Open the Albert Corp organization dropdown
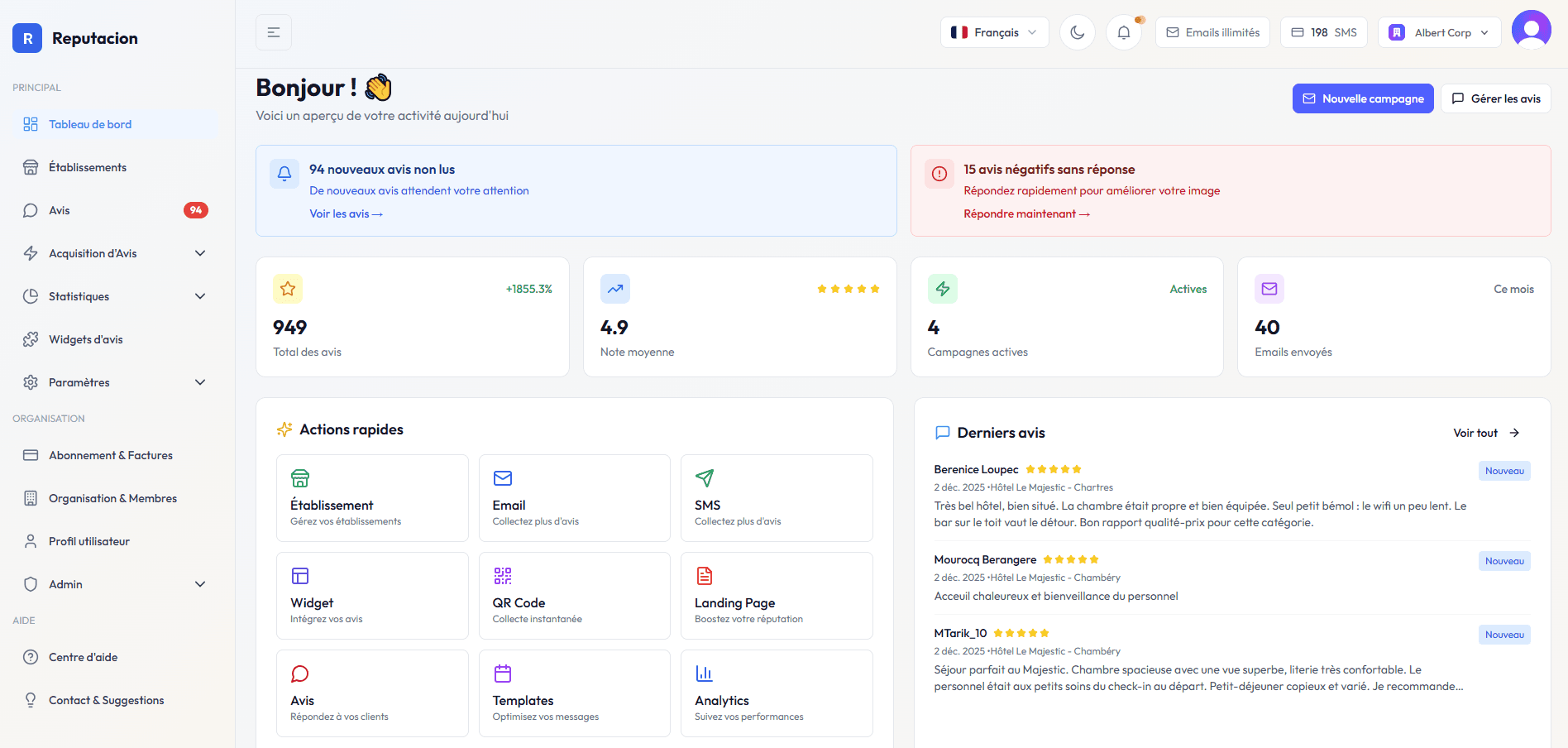The image size is (1568, 748). 1439,32
